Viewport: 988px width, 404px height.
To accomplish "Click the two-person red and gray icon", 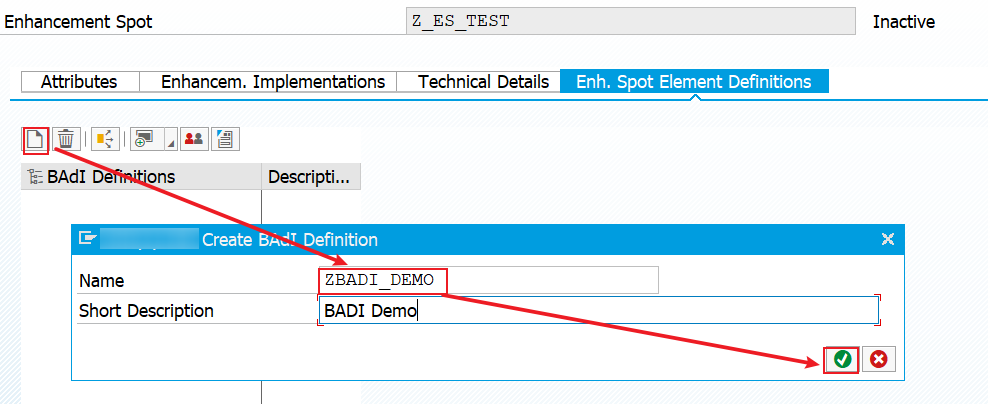I will (194, 139).
